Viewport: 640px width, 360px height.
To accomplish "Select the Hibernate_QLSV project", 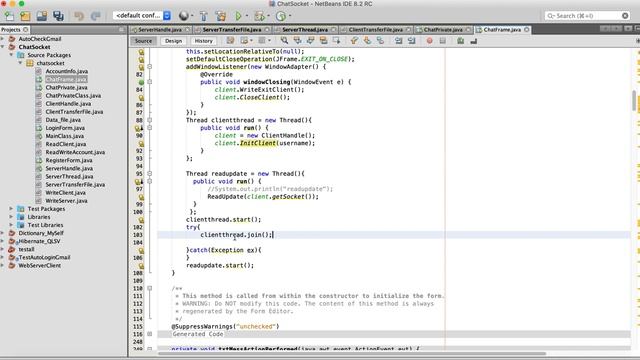I will (x=39, y=241).
